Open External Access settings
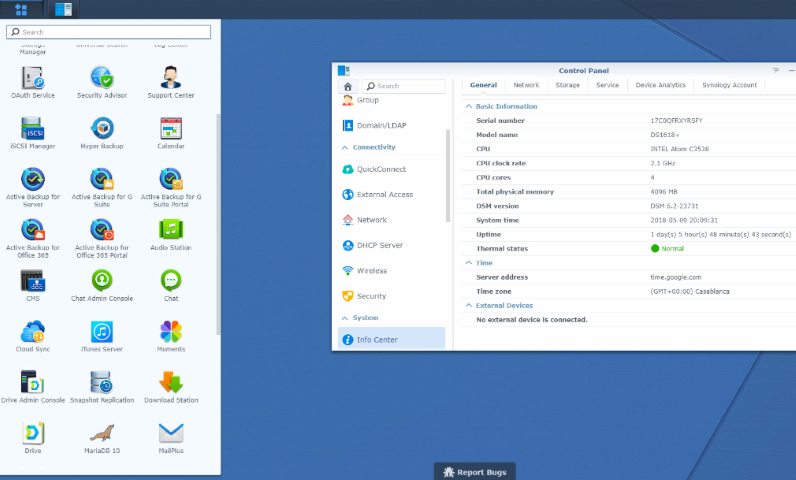Image resolution: width=796 pixels, height=480 pixels. tap(391, 195)
